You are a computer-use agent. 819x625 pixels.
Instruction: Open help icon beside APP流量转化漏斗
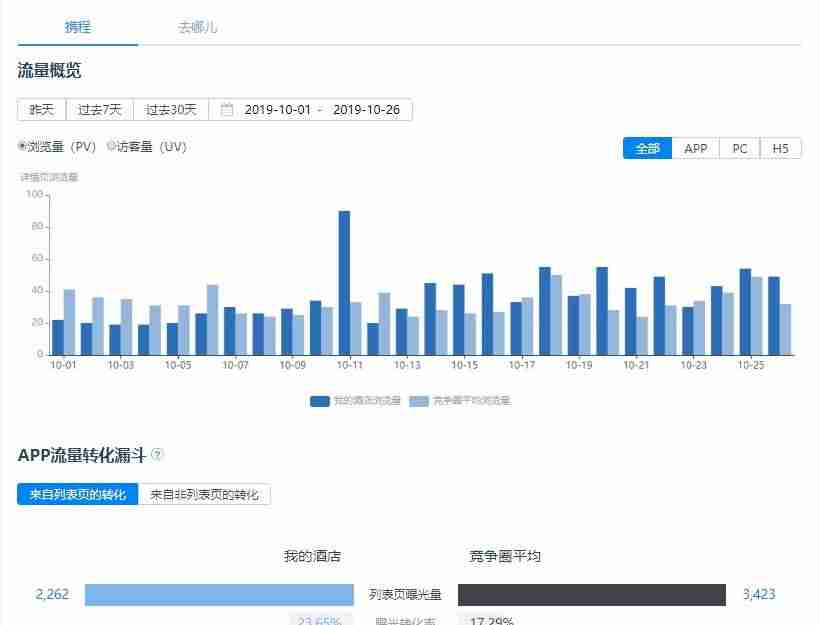coord(157,455)
